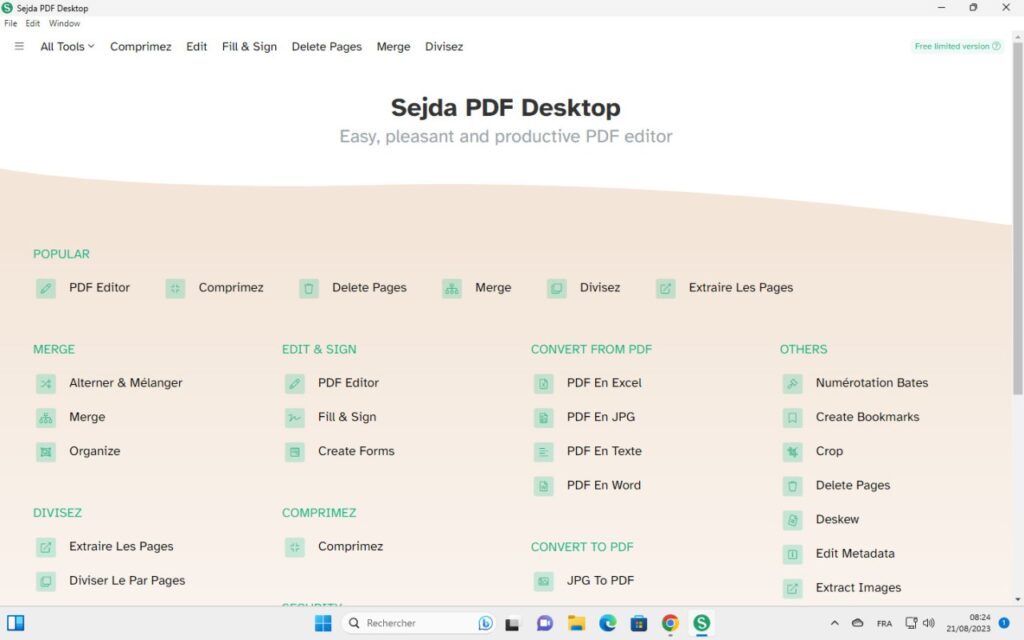This screenshot has height=640, width=1024.
Task: Click the Edit Metadata icon
Action: [792, 554]
